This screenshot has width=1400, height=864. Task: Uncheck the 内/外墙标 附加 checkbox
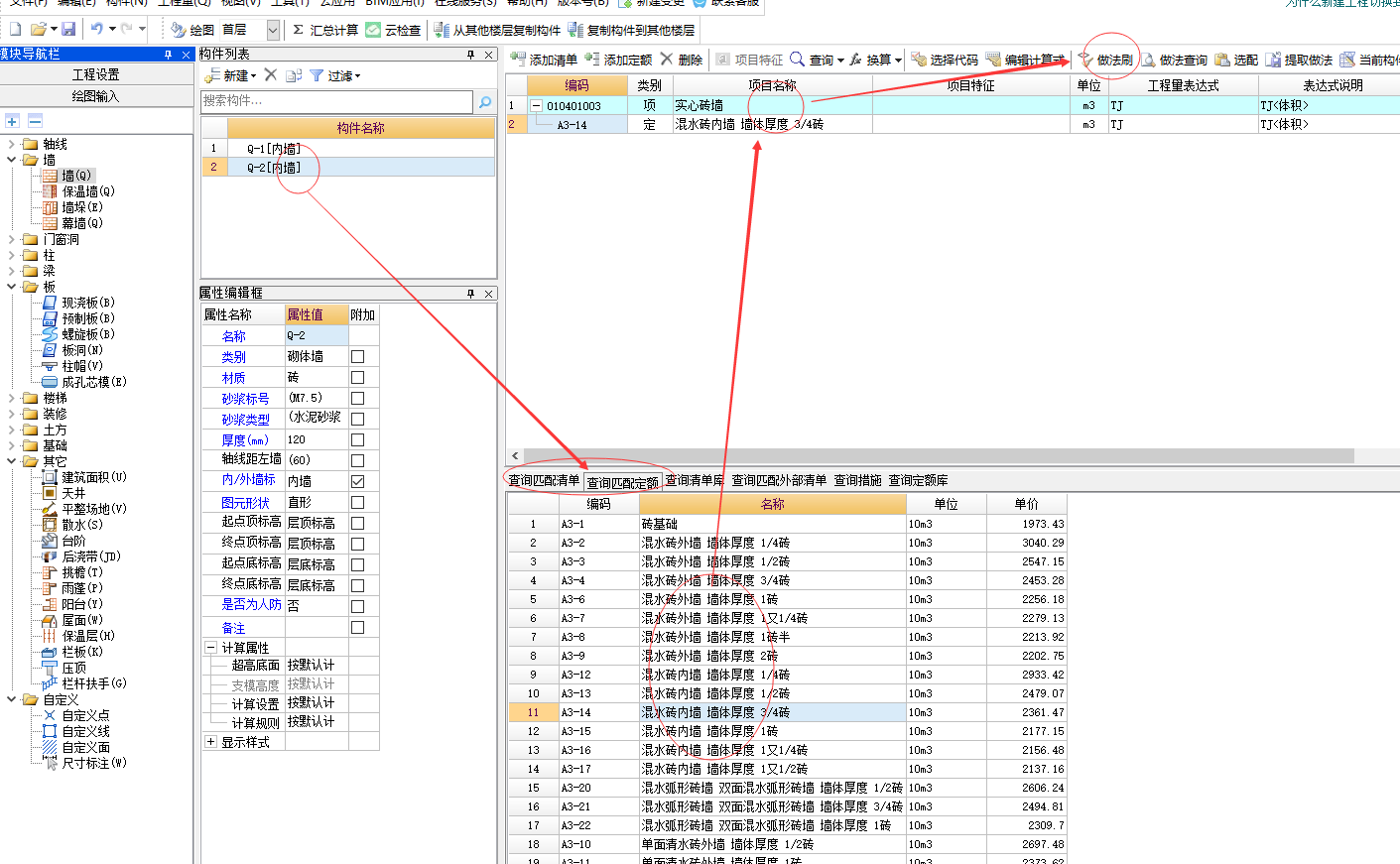(x=357, y=481)
